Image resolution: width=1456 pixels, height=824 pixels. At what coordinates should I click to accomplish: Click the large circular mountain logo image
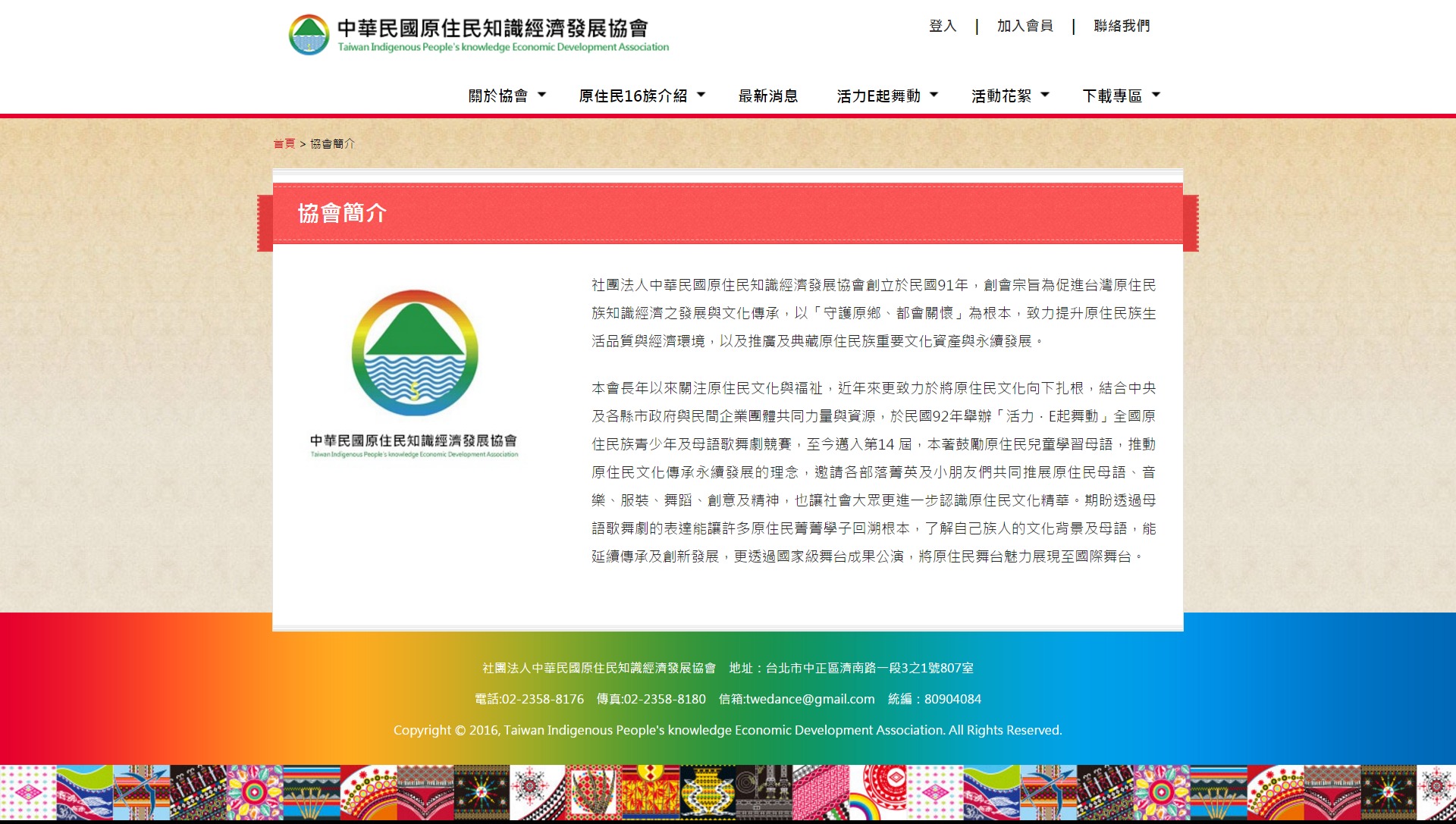coord(414,352)
